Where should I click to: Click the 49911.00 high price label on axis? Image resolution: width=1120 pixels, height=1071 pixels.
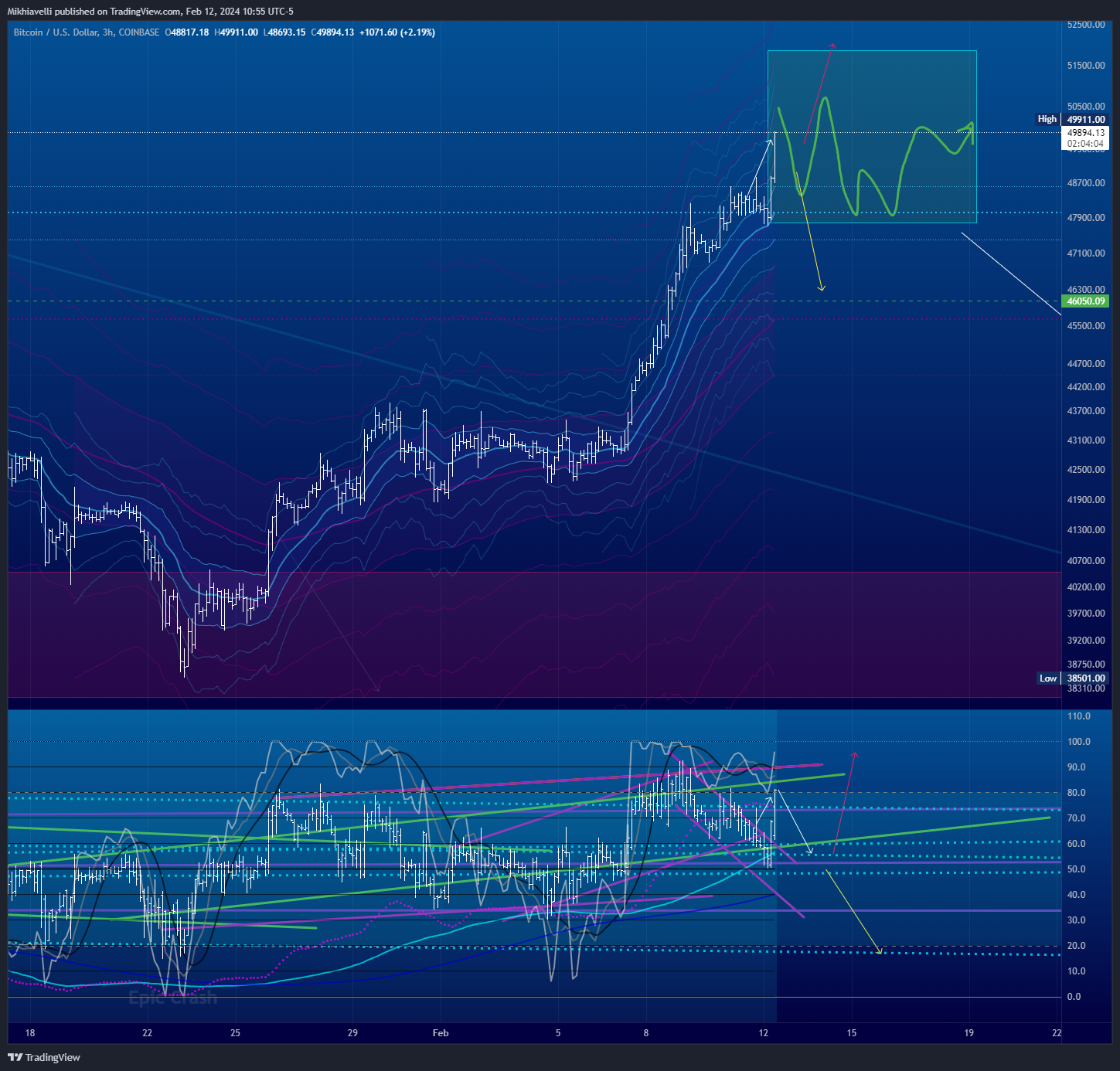click(x=1086, y=119)
